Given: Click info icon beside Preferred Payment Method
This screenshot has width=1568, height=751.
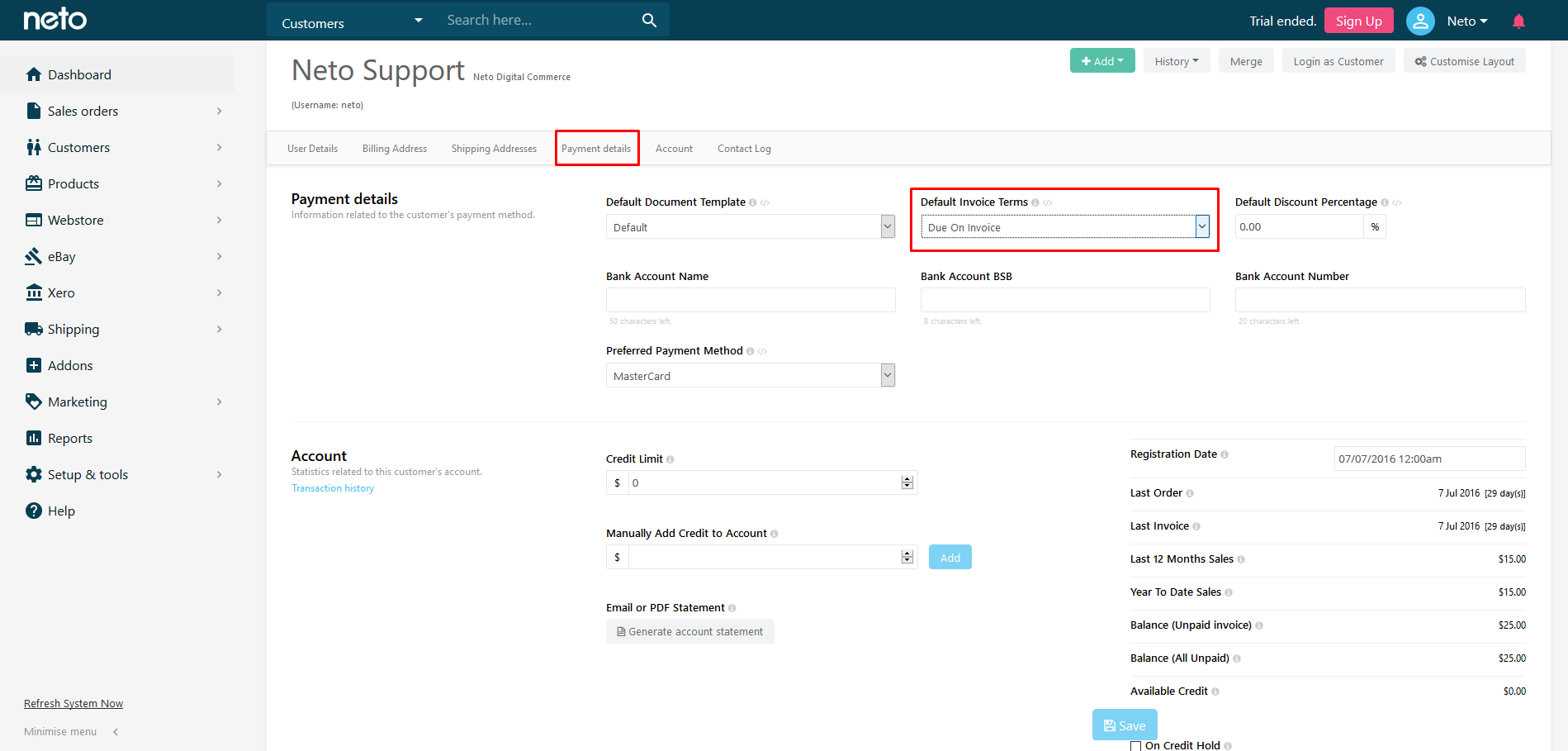Looking at the screenshot, I should (x=750, y=351).
